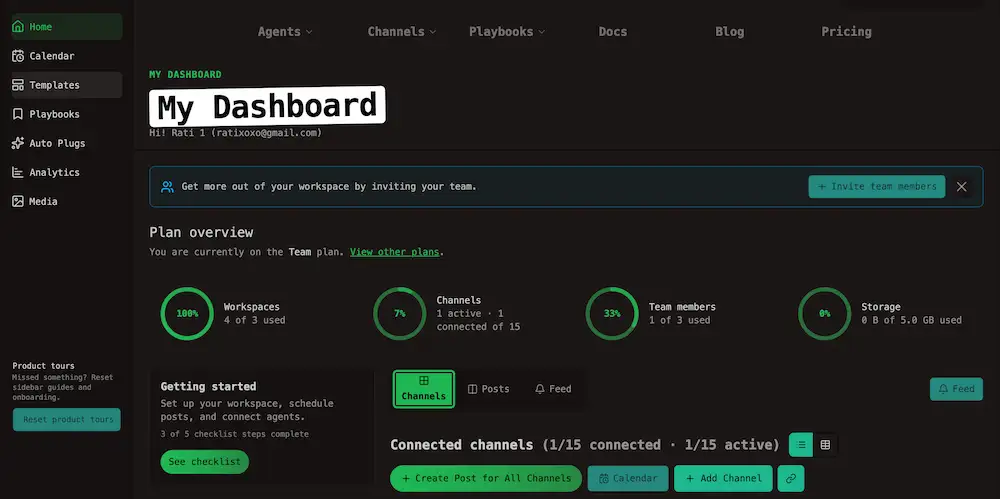Click the Feed bell button on the right

tap(956, 389)
